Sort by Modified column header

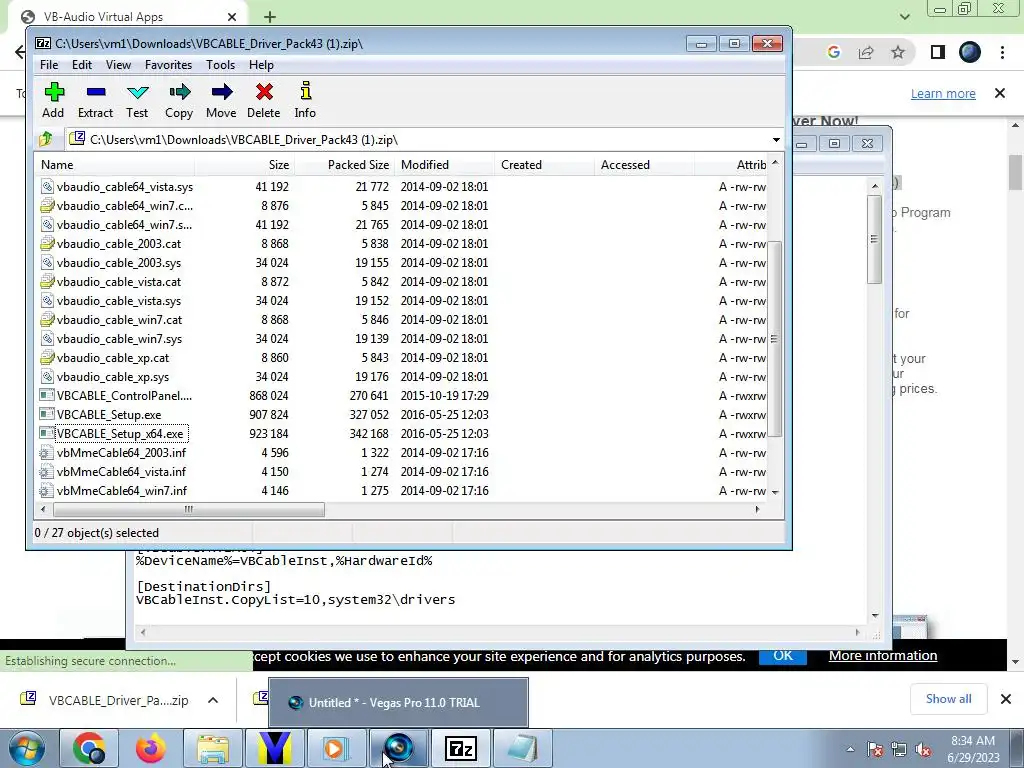tap(444, 165)
